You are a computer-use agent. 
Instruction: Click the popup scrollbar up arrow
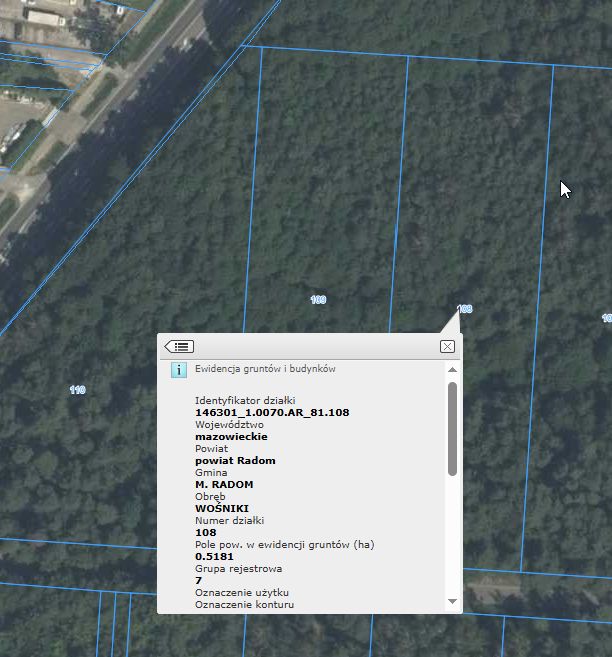click(452, 370)
